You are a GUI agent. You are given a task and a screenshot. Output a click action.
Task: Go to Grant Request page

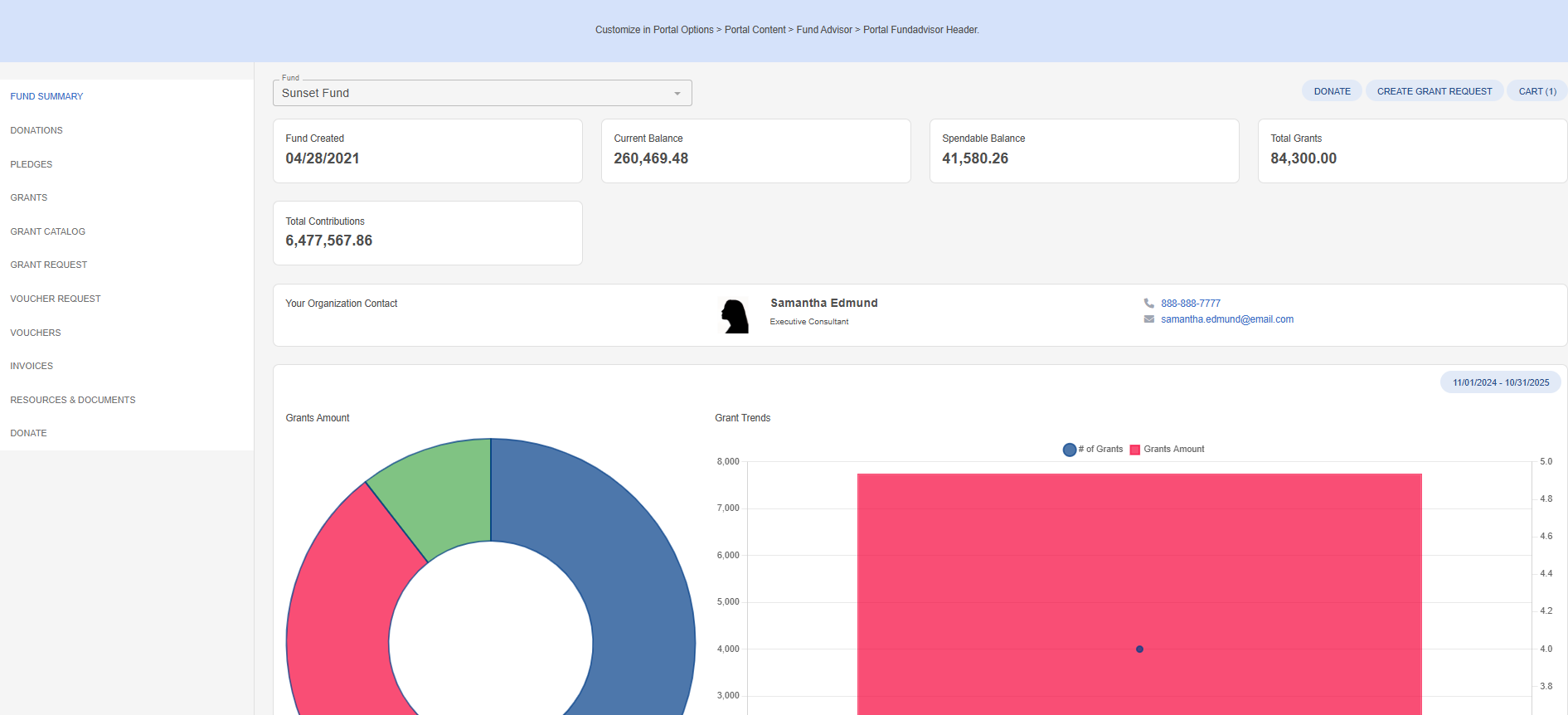(x=49, y=265)
